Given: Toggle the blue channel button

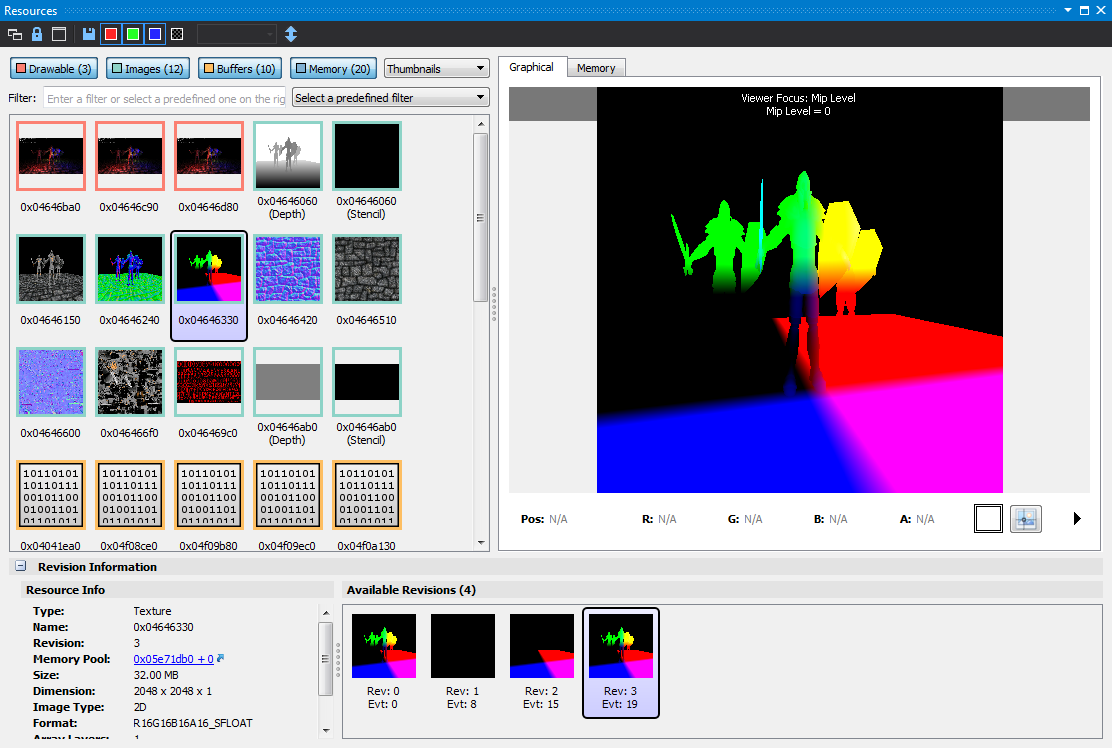Looking at the screenshot, I should 155,34.
